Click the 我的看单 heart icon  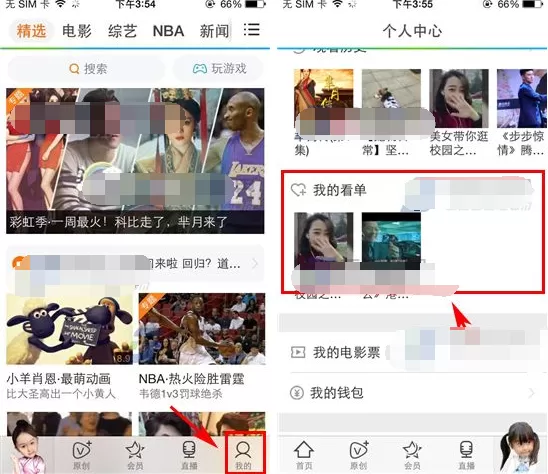pyautogui.click(x=298, y=190)
